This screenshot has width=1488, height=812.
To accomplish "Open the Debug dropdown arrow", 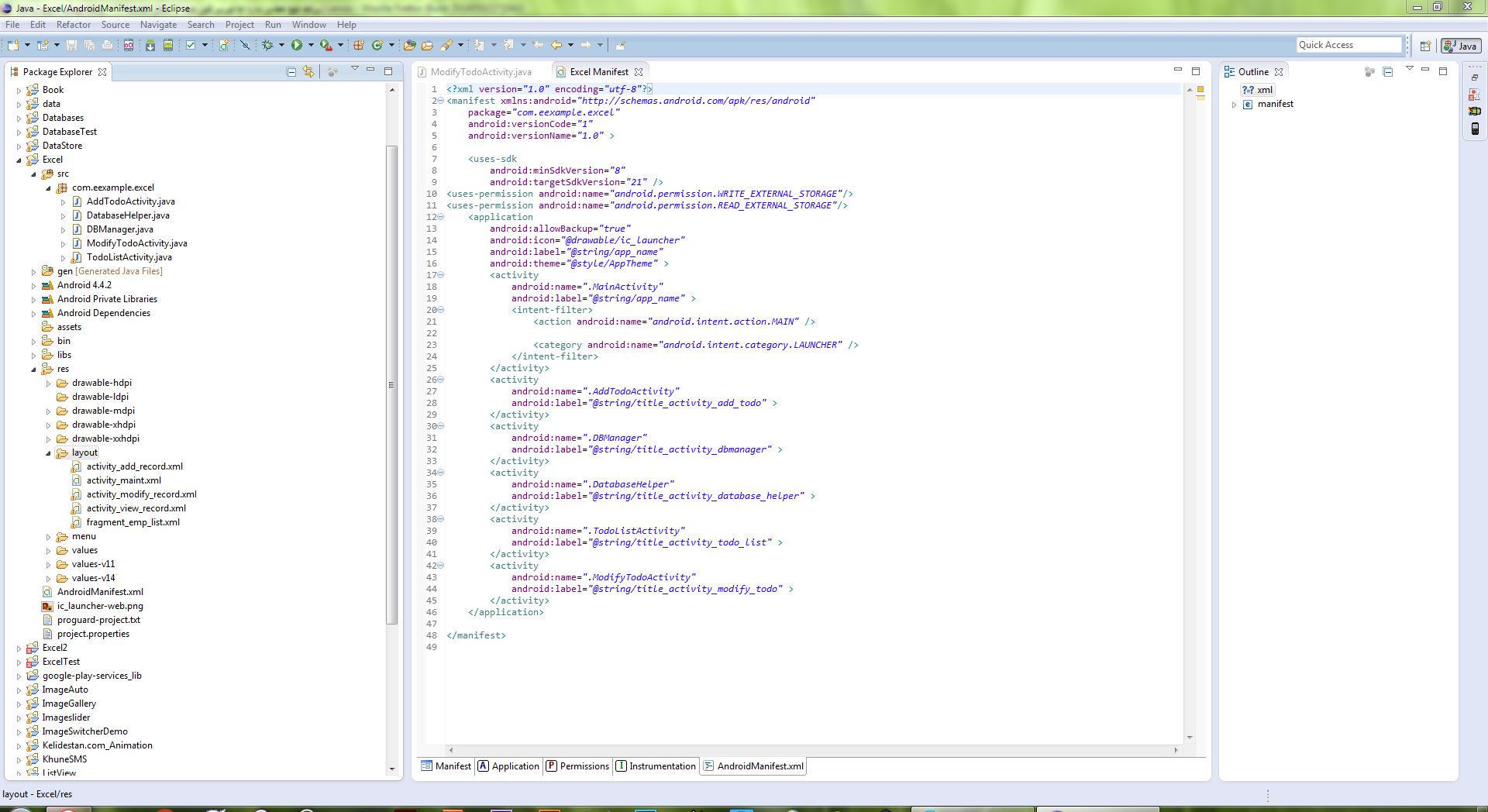I will (x=281, y=45).
